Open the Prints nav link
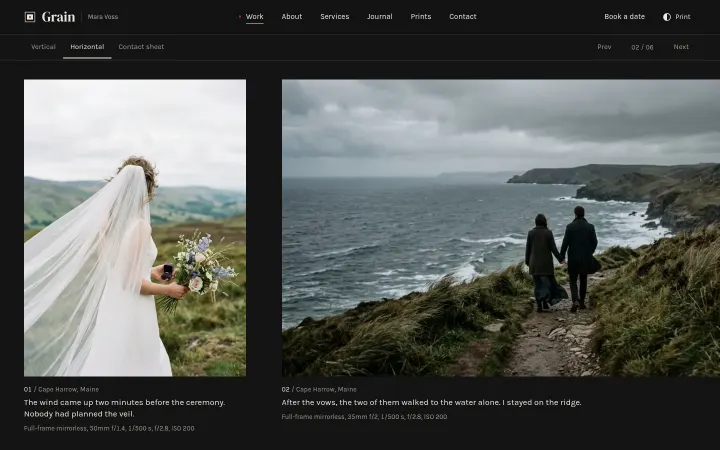 pyautogui.click(x=421, y=17)
